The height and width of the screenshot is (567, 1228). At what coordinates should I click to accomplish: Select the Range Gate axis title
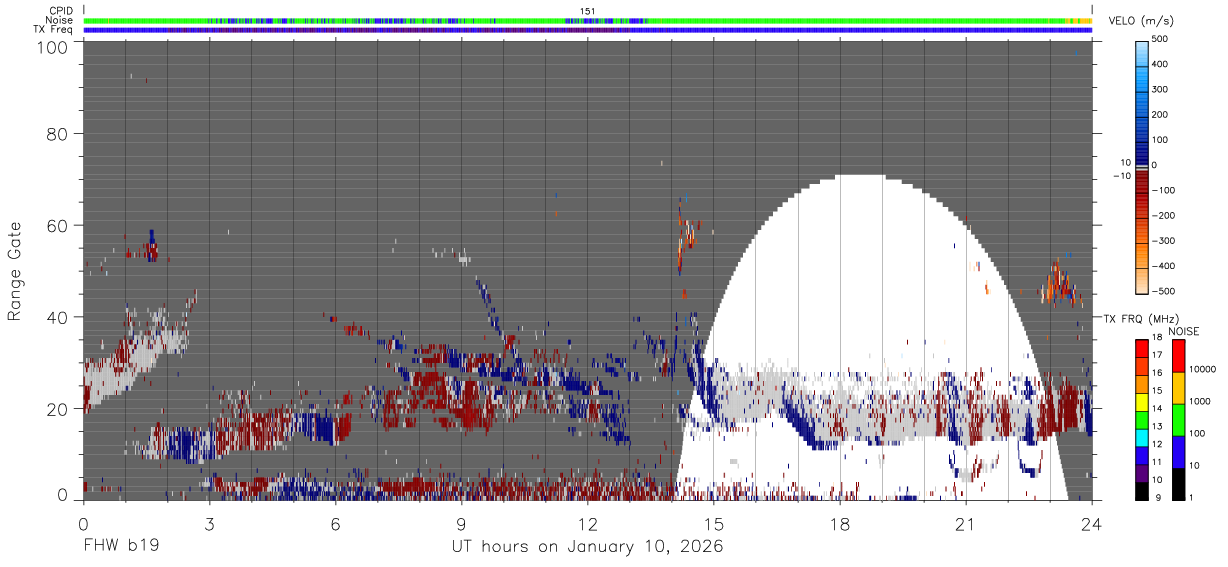tap(15, 271)
